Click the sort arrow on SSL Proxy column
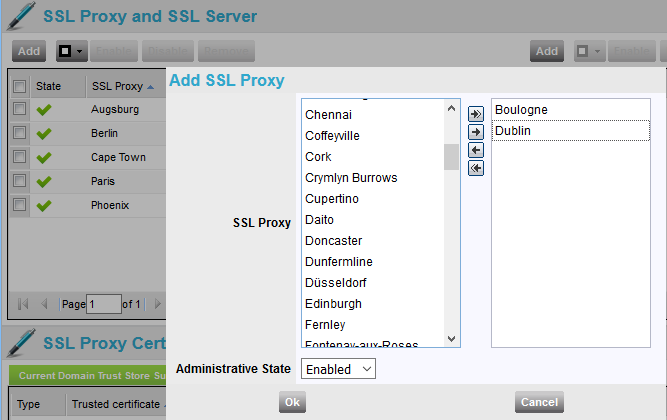The height and width of the screenshot is (420, 667). click(x=150, y=86)
